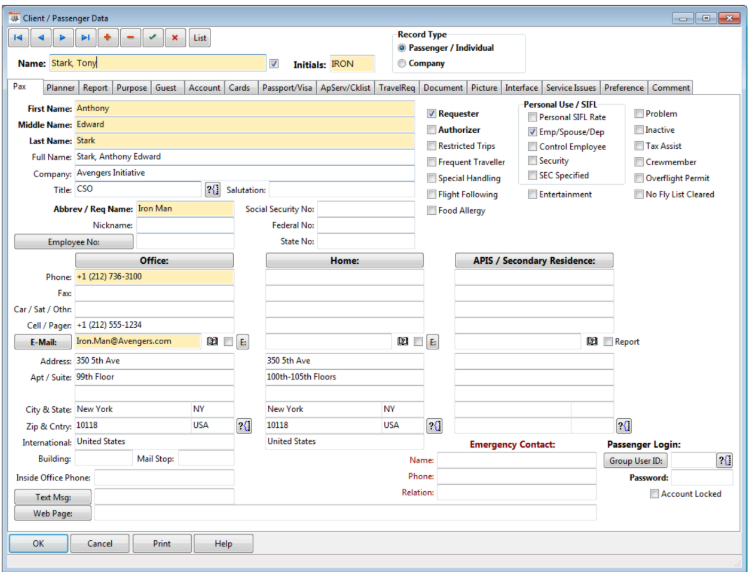Enable the Frequent Traveller checkbox
Image resolution: width=748 pixels, height=572 pixels.
432,162
